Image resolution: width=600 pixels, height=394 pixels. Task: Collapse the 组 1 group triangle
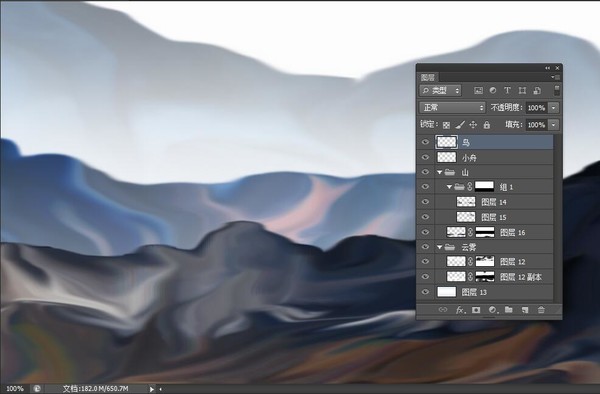pos(449,187)
